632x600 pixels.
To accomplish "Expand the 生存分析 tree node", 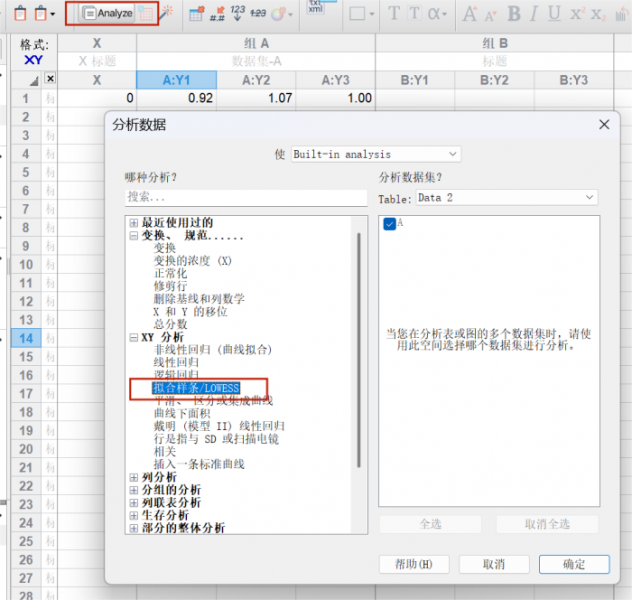I will tap(133, 515).
